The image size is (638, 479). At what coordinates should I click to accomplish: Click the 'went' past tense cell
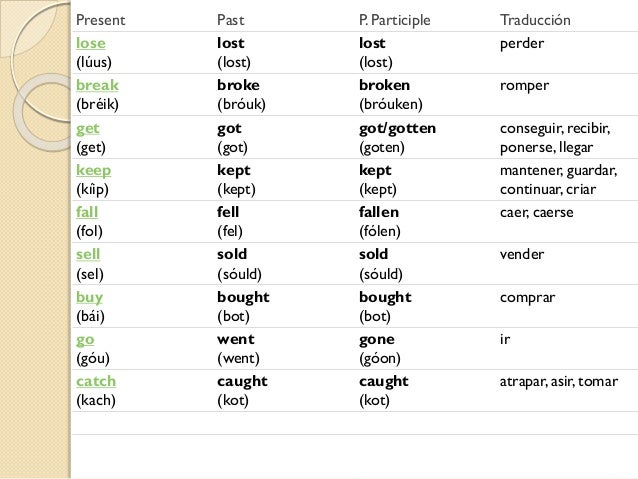234,339
